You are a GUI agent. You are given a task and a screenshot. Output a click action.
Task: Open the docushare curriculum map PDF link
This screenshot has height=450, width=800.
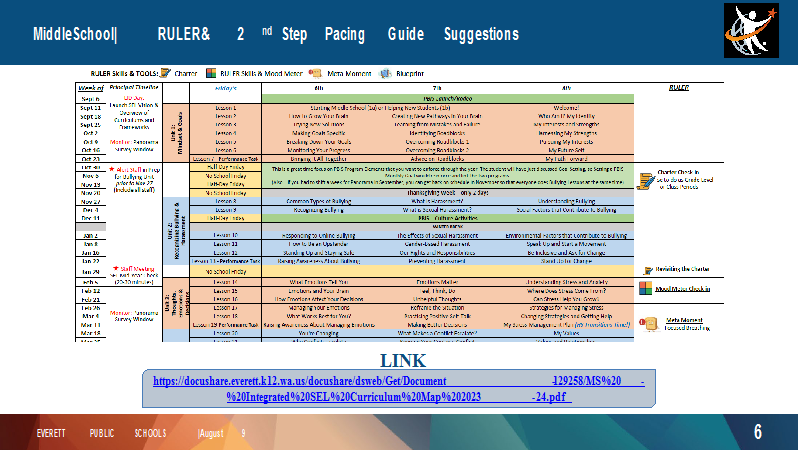click(x=398, y=389)
